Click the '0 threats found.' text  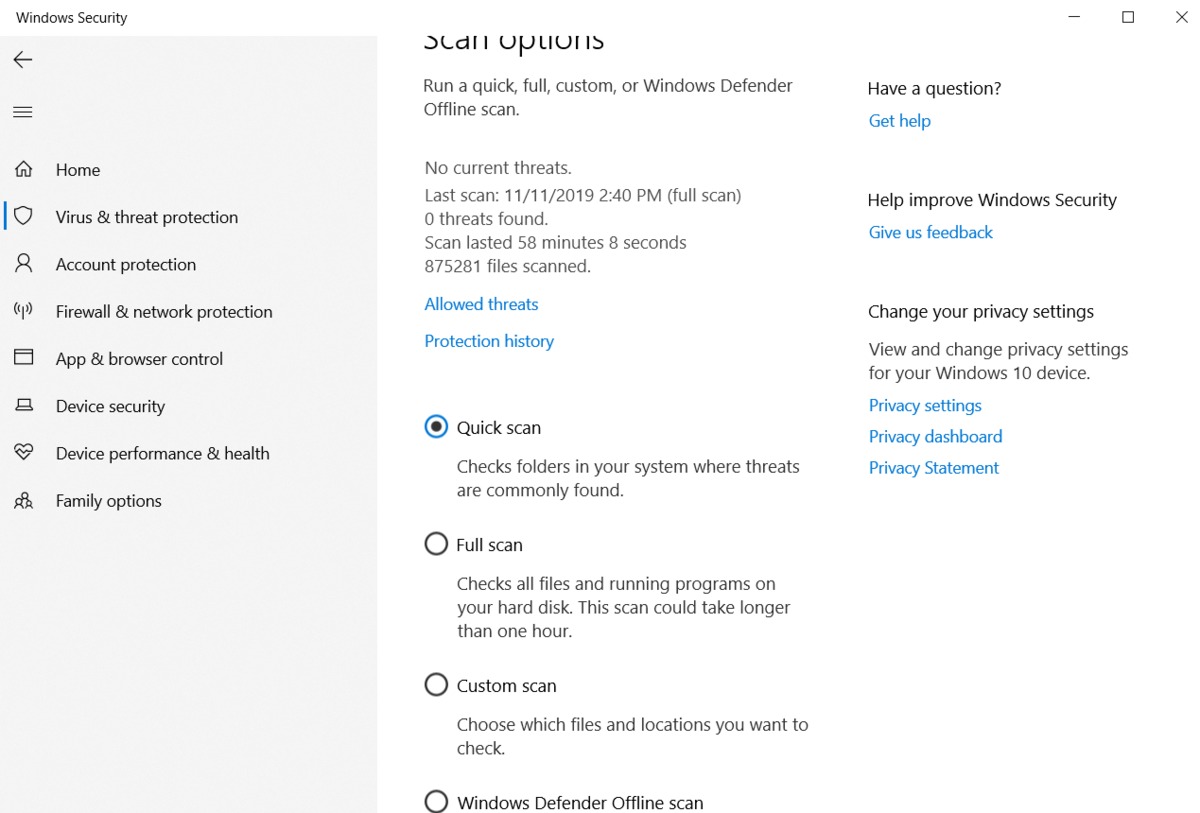486,219
